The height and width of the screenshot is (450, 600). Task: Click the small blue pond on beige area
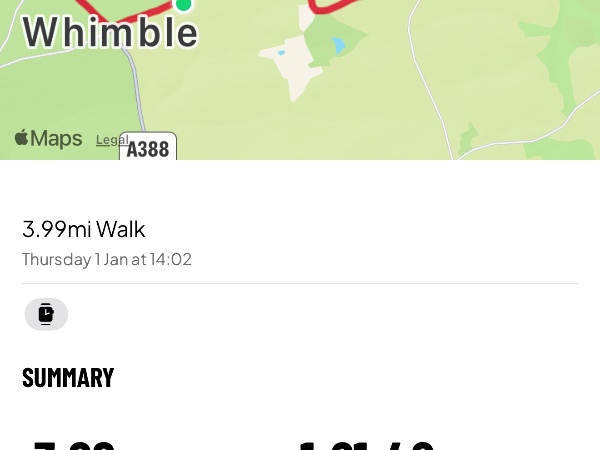point(281,52)
